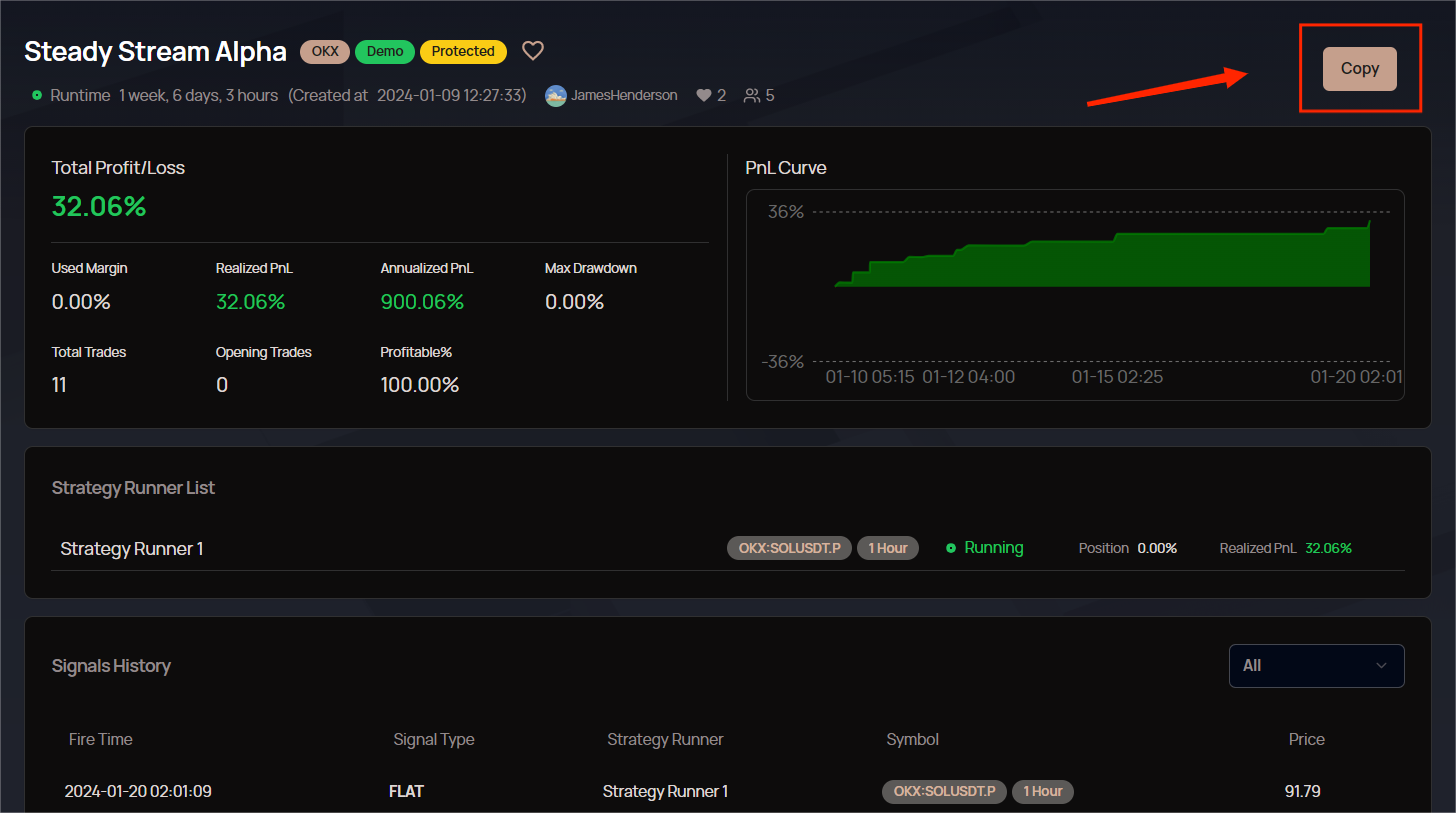Expand the filter dropdown chevron arrow

[x=1381, y=666]
